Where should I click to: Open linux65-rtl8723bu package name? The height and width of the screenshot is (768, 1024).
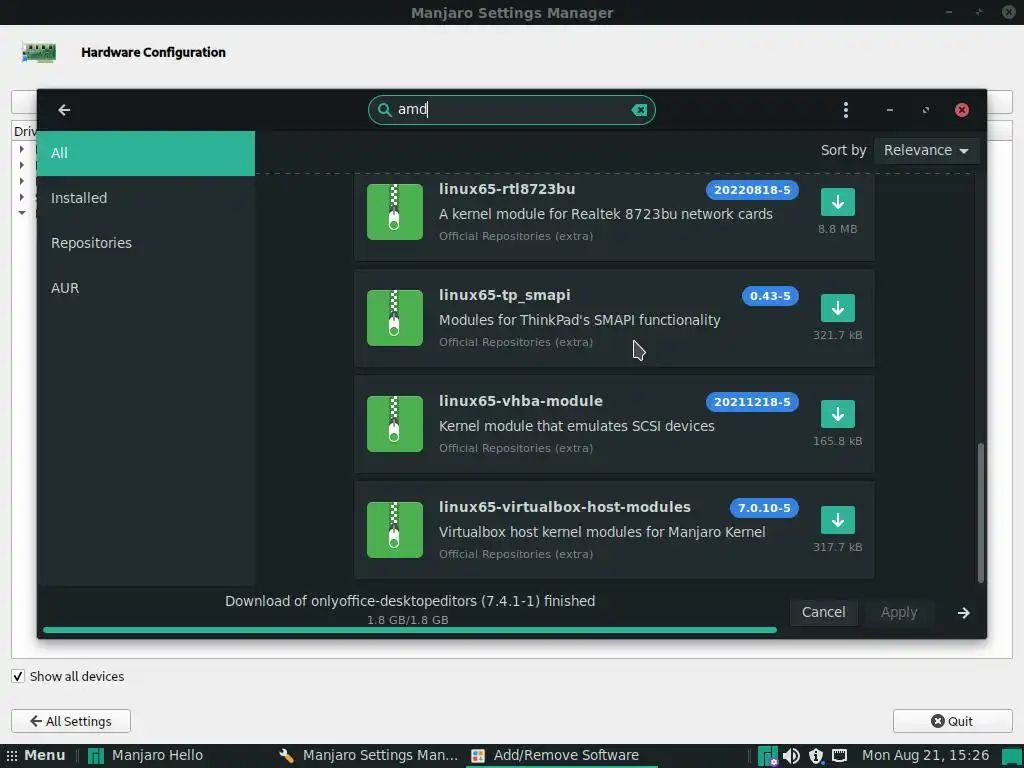(507, 189)
